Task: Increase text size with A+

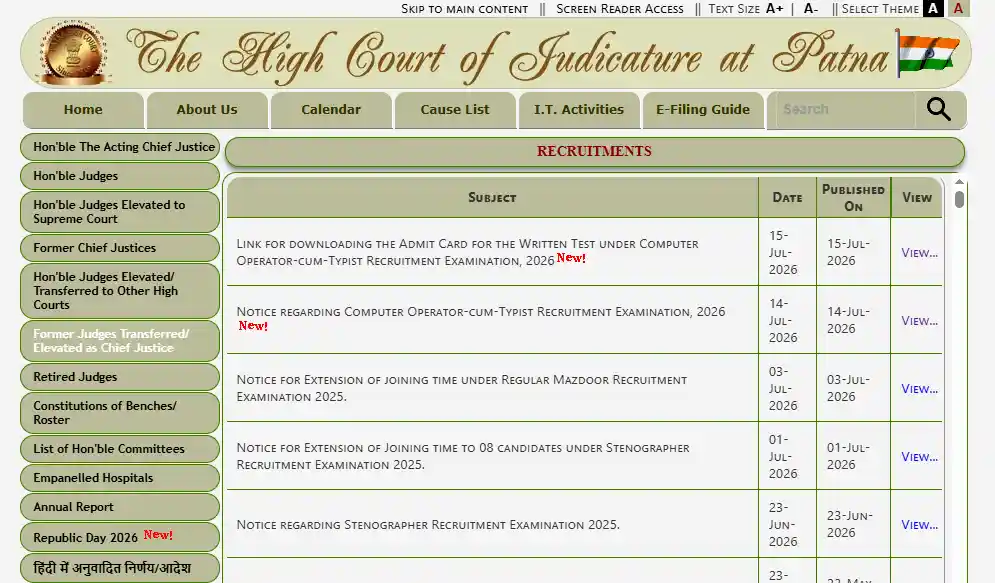Action: pos(774,9)
